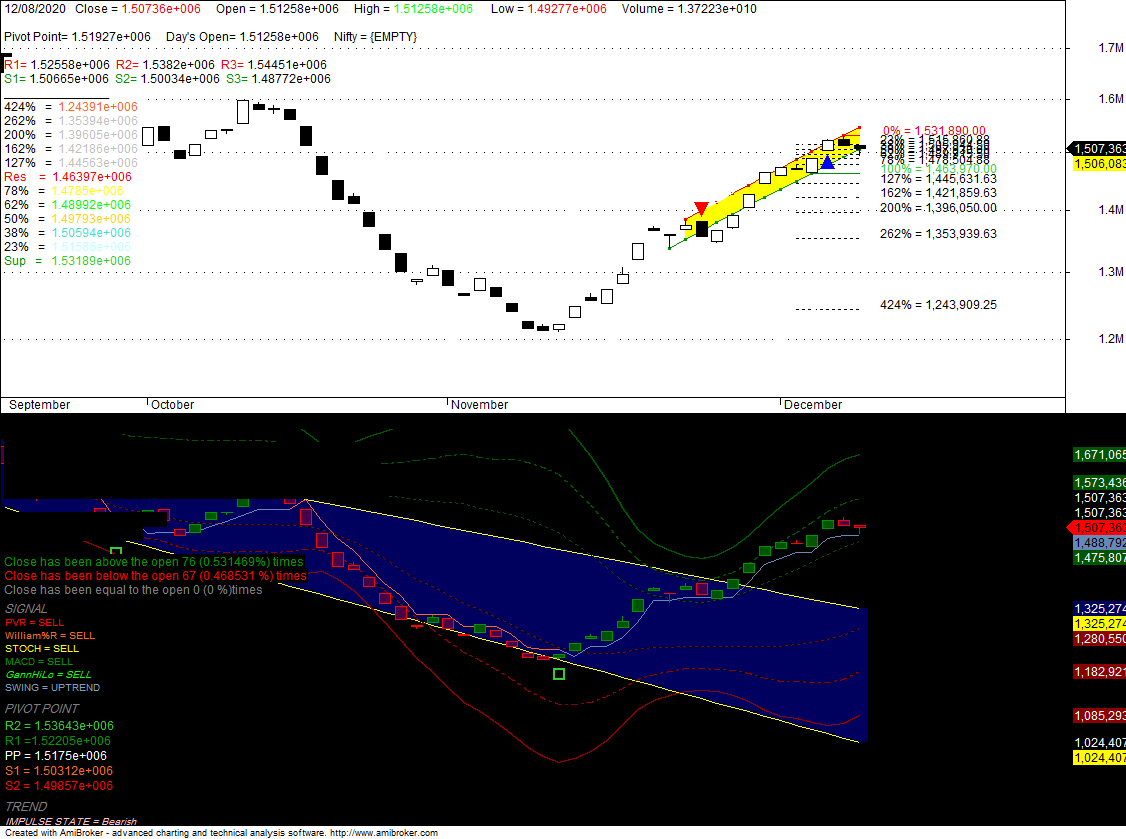Select the R2= 1.5382e+006 resistance label
Viewport: 1126px width, 839px height.
pyautogui.click(x=165, y=65)
